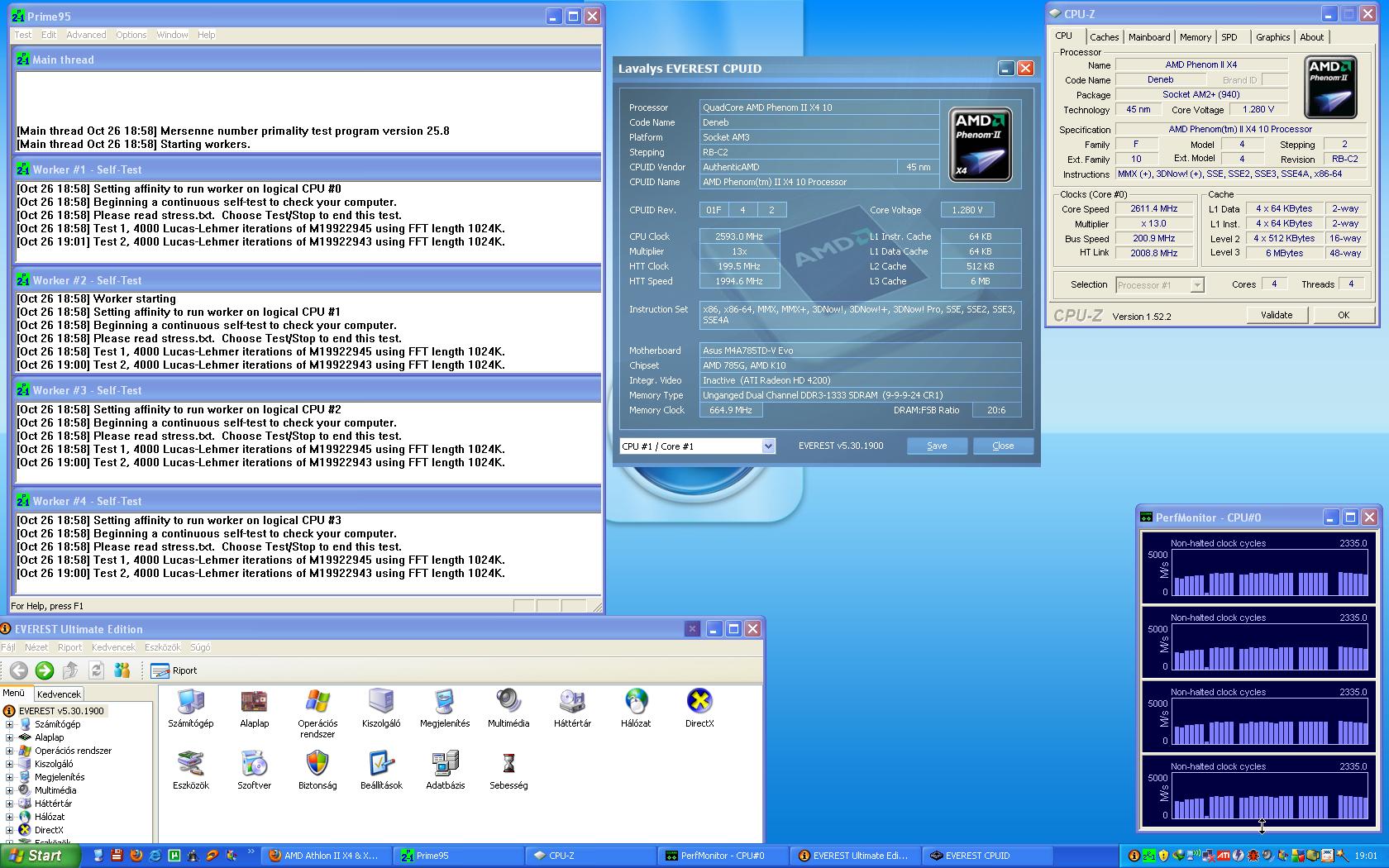The image size is (1389, 868).
Task: Open the Riport menu in EVEREST
Action: [x=69, y=647]
